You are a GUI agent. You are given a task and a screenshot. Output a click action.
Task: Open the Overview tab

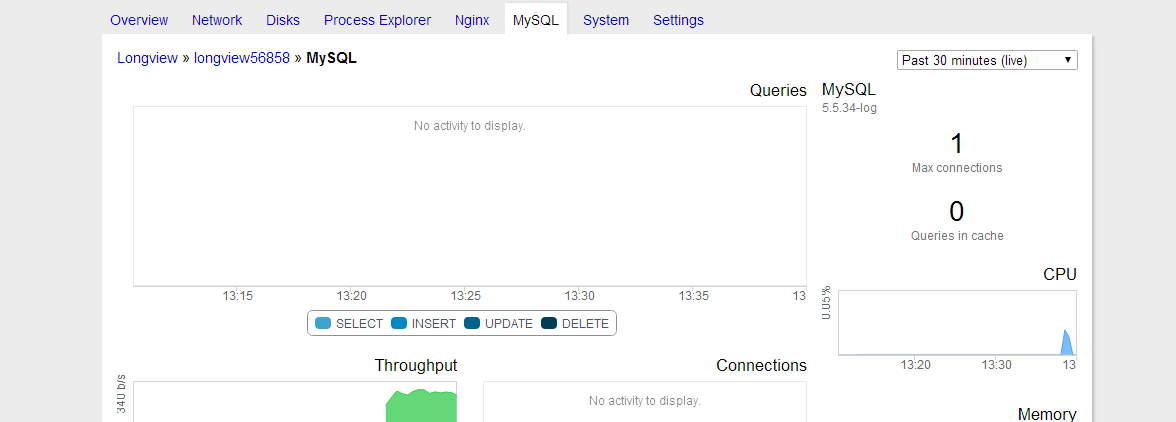point(139,20)
